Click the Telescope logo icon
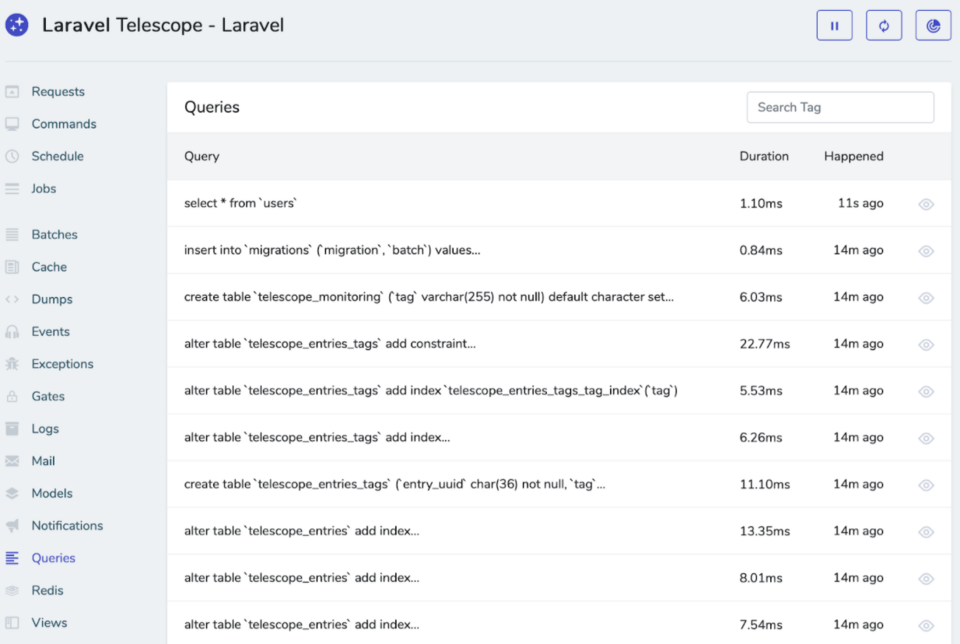 pos(17,25)
